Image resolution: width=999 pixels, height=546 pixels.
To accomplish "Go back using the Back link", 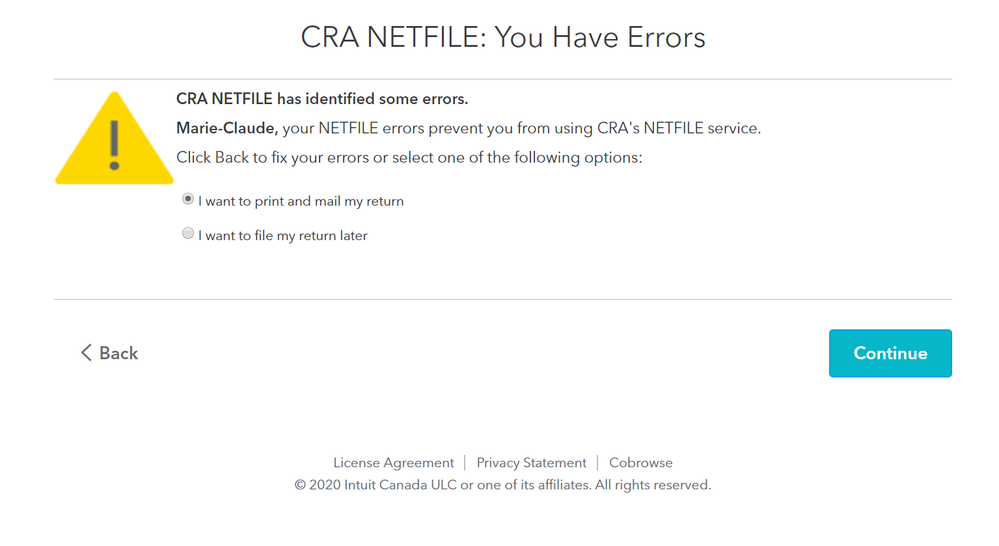I will 110,353.
